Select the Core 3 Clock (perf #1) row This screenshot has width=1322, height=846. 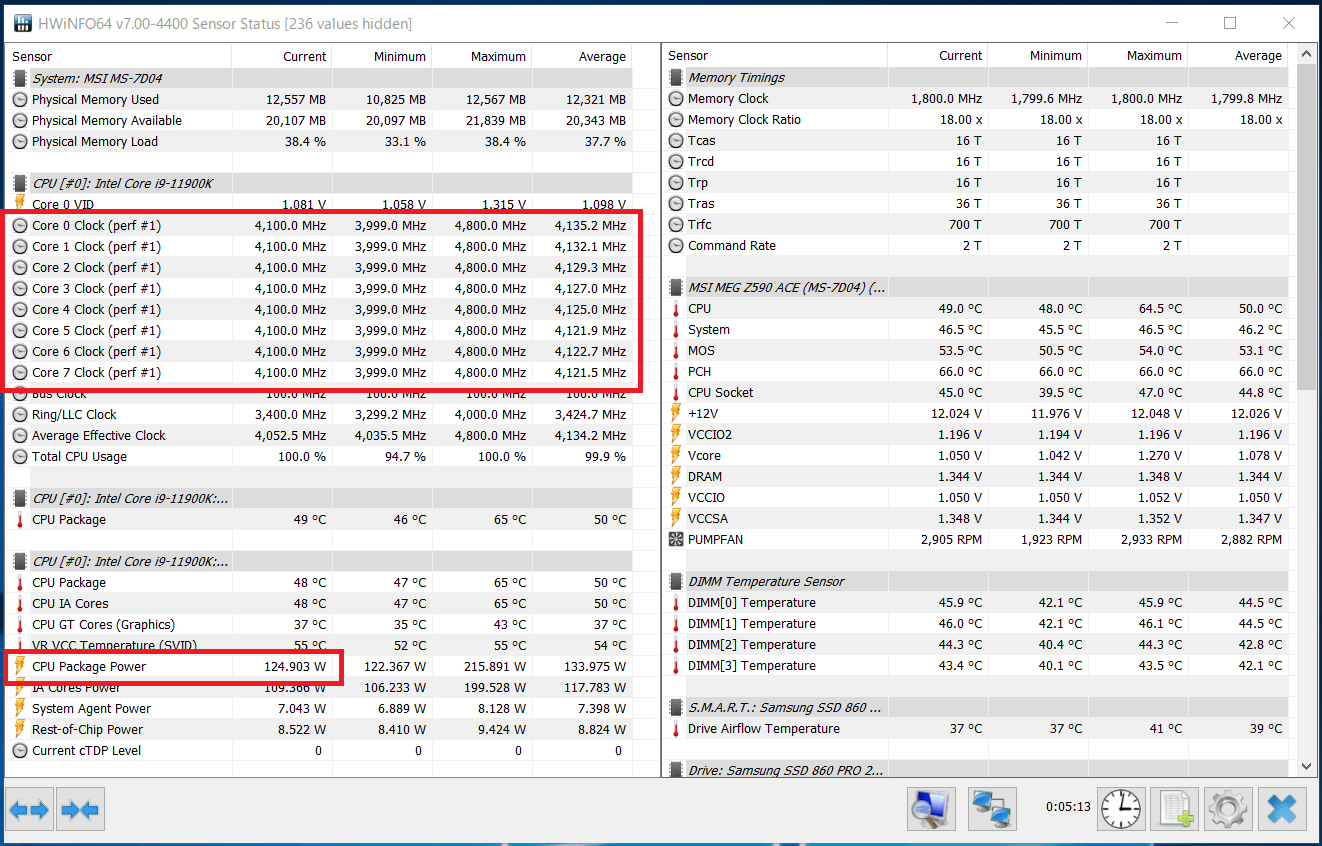[319, 288]
